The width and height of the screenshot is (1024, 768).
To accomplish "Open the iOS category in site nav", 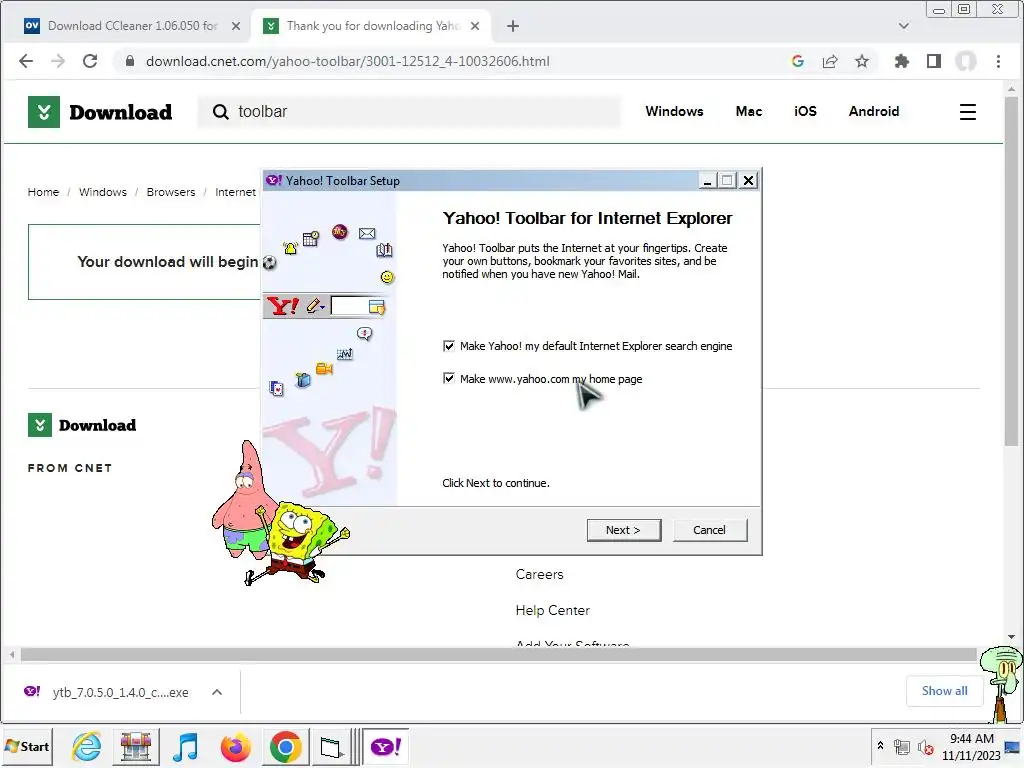I will pos(805,112).
